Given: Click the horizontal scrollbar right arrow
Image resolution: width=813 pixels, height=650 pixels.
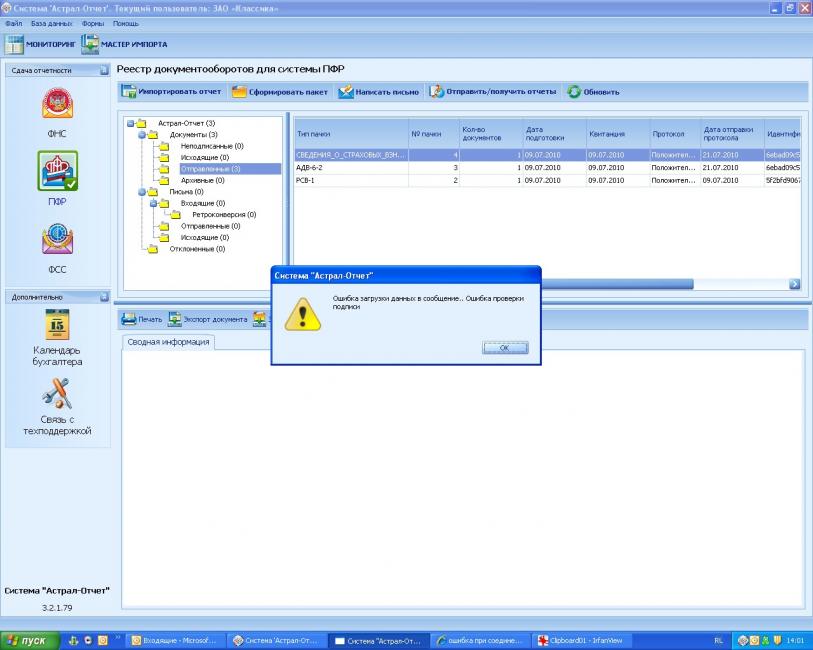Looking at the screenshot, I should pos(795,284).
